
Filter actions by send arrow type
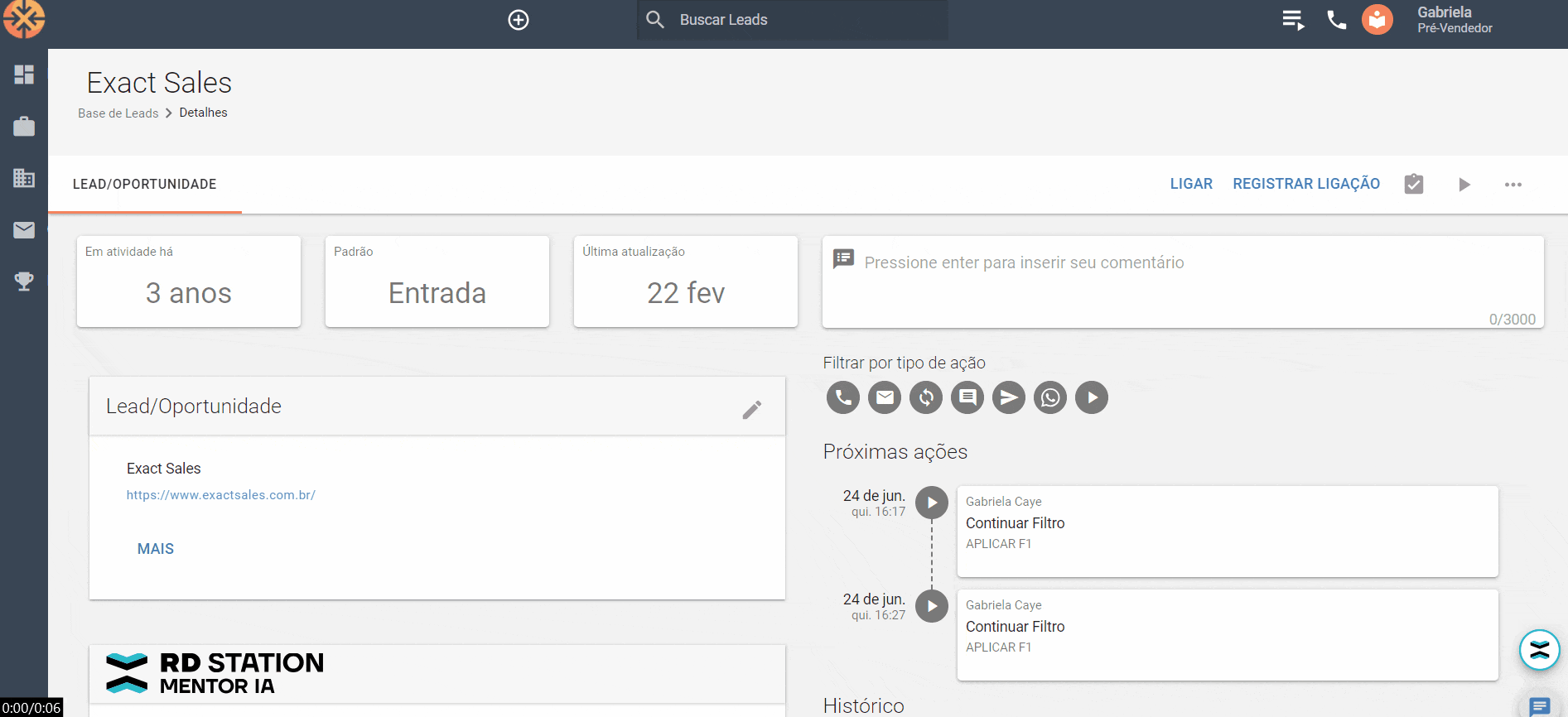[1009, 397]
